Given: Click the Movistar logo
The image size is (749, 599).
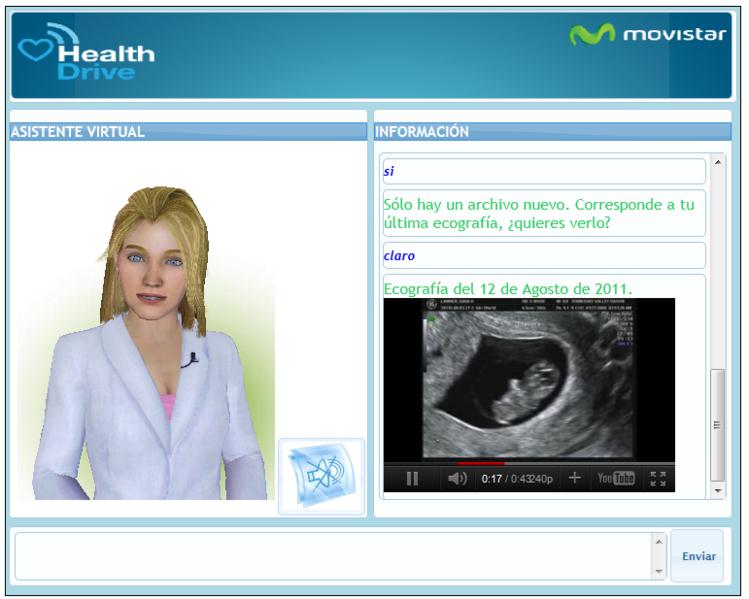Looking at the screenshot, I should (647, 35).
